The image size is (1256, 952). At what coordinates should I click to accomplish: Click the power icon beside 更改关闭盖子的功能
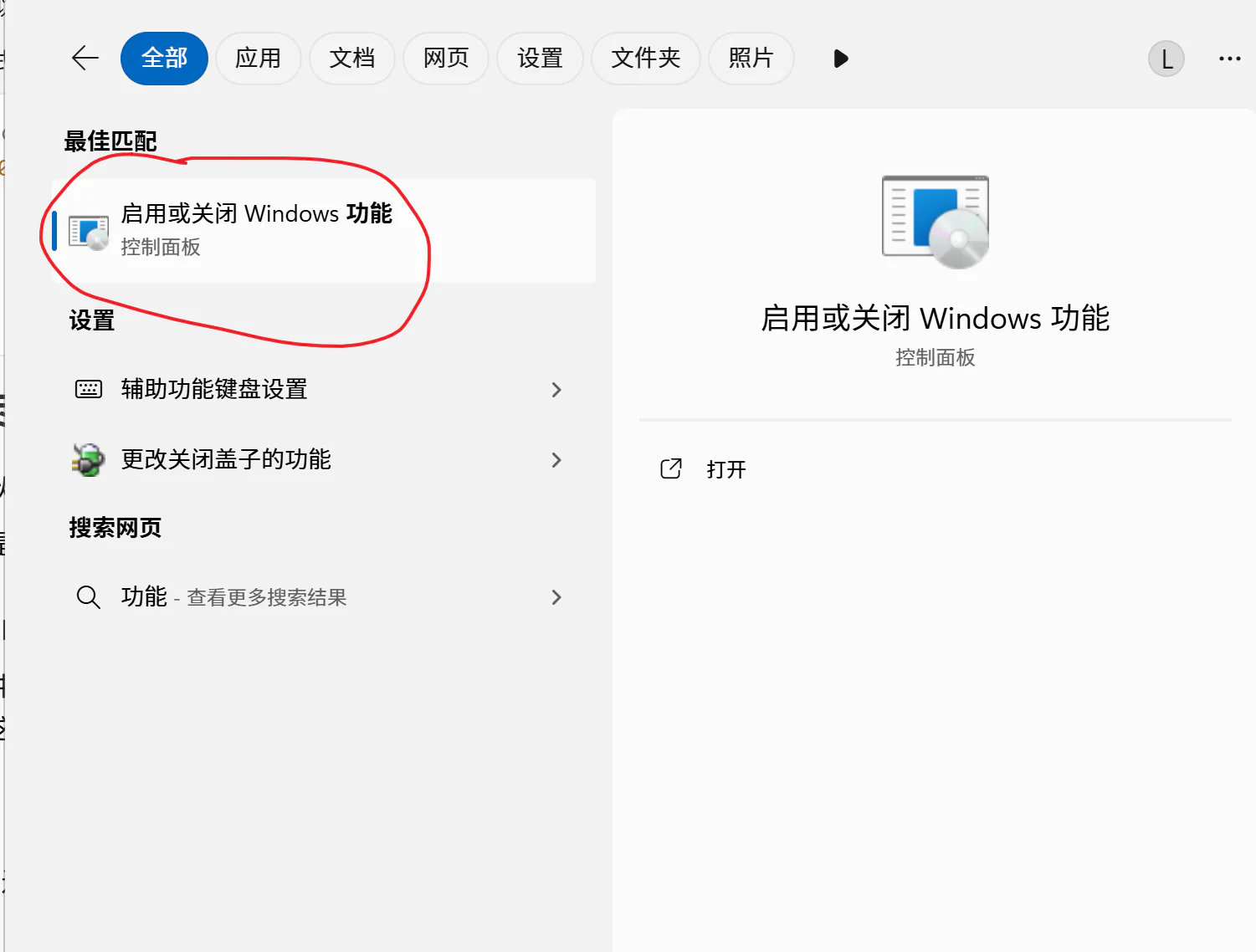coord(88,459)
